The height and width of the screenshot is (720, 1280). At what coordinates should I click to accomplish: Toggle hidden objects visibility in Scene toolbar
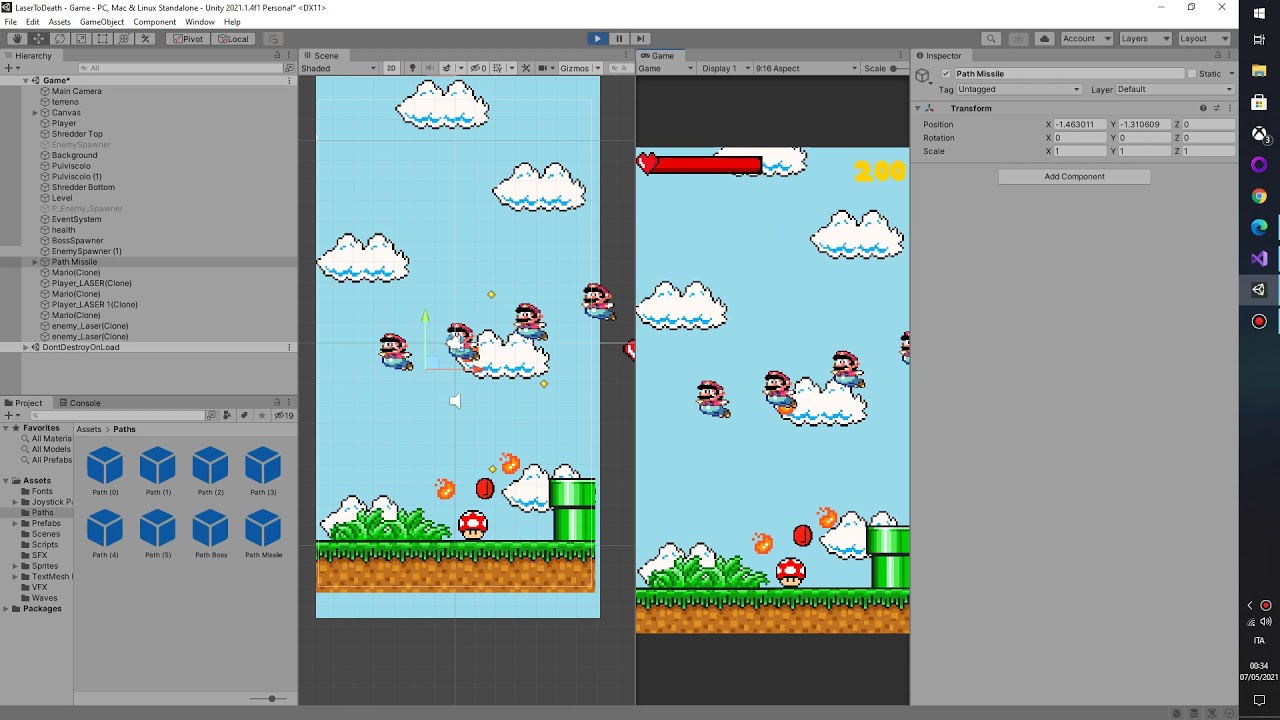[x=478, y=68]
